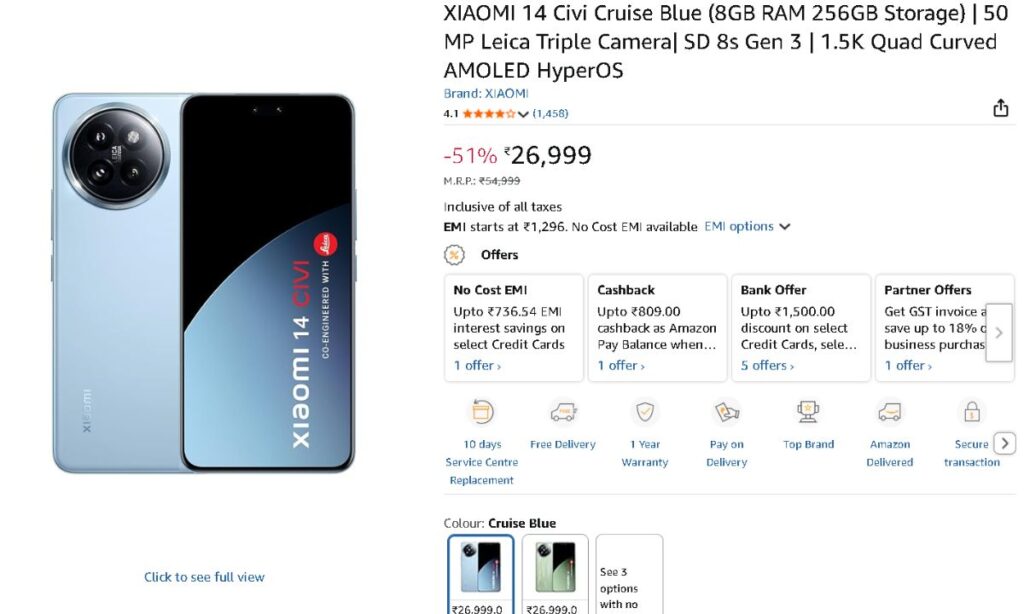
Task: Click the Pay on Delivery icon
Action: coord(726,412)
